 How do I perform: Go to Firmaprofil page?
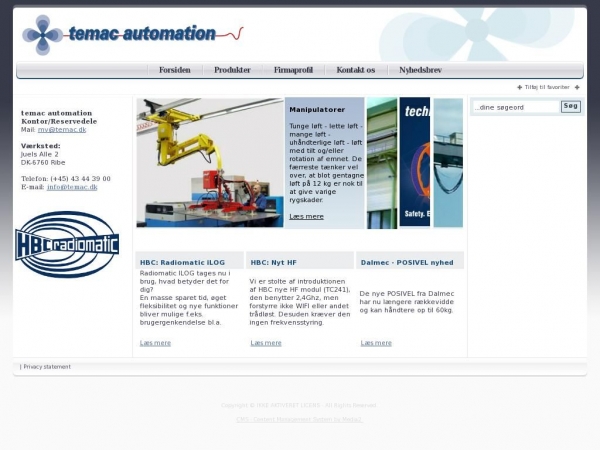click(x=293, y=70)
